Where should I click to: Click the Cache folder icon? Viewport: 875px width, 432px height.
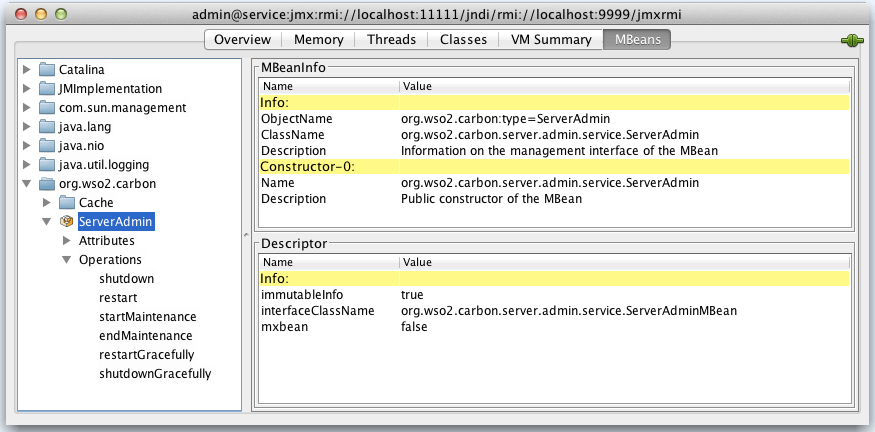pyautogui.click(x=67, y=203)
